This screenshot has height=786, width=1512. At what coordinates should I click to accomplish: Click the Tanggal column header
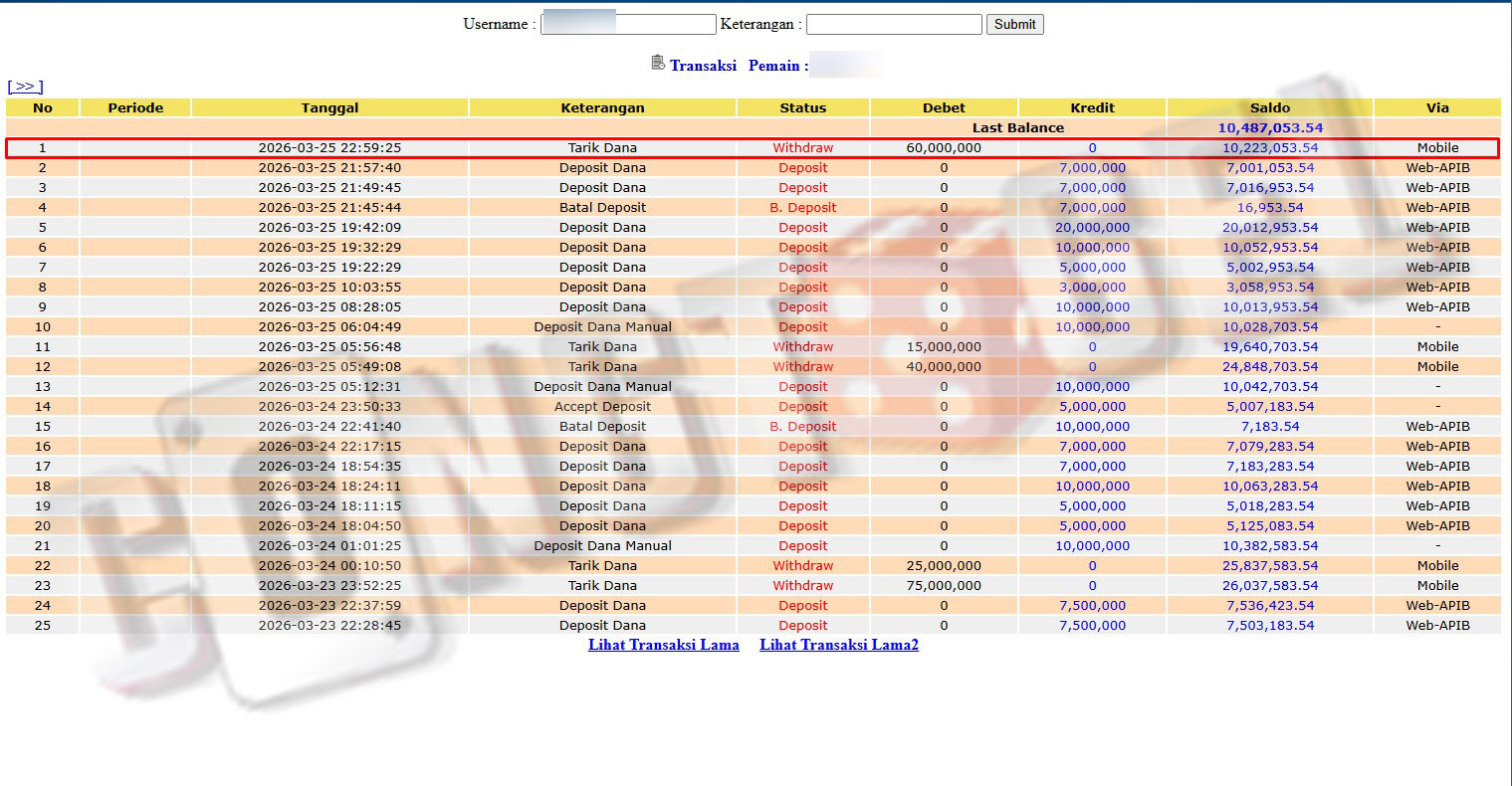pos(329,107)
